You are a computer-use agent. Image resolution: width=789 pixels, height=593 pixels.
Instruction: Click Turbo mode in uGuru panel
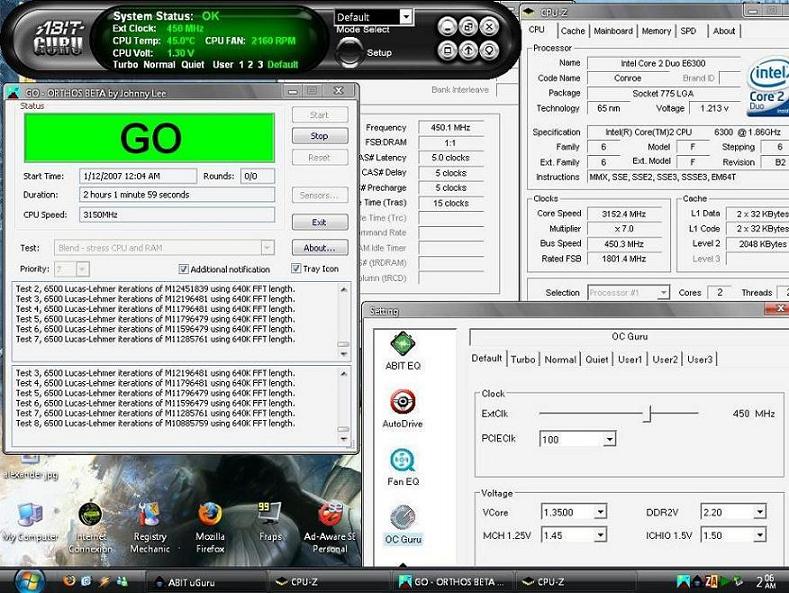pos(125,64)
